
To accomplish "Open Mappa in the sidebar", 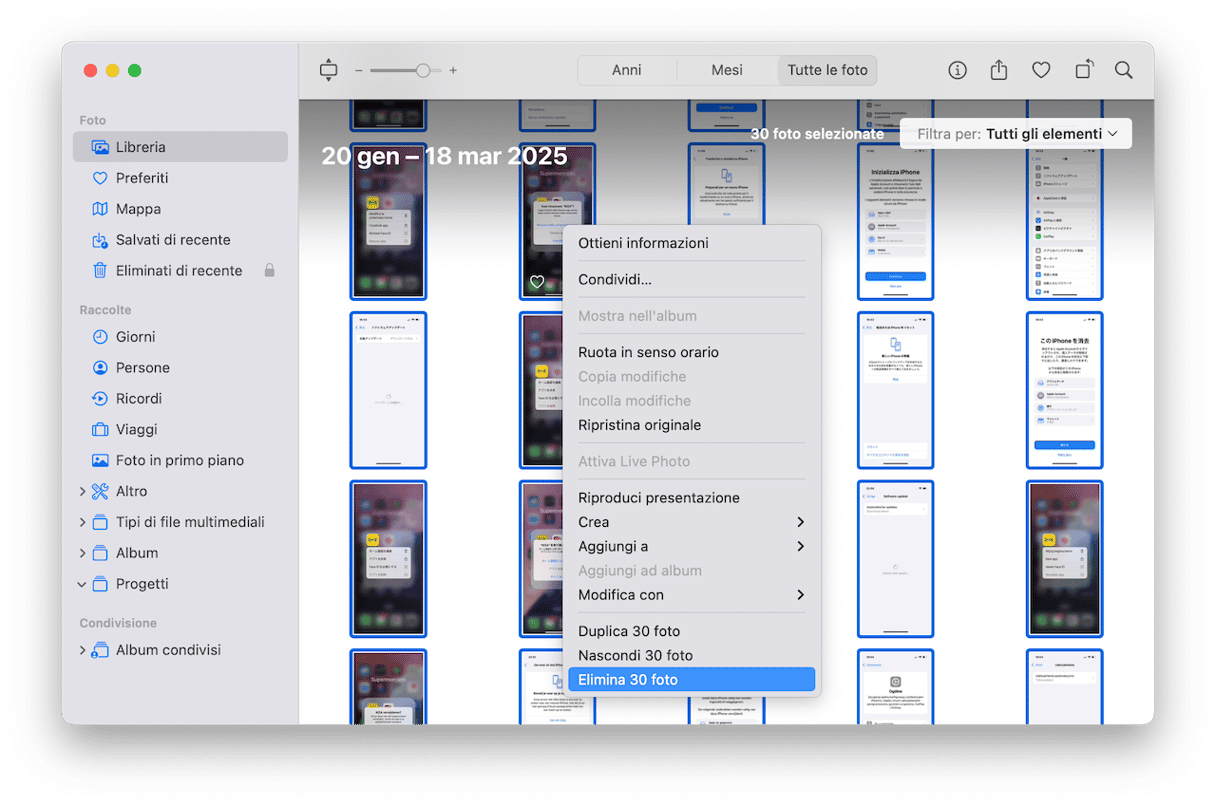I will tap(138, 209).
